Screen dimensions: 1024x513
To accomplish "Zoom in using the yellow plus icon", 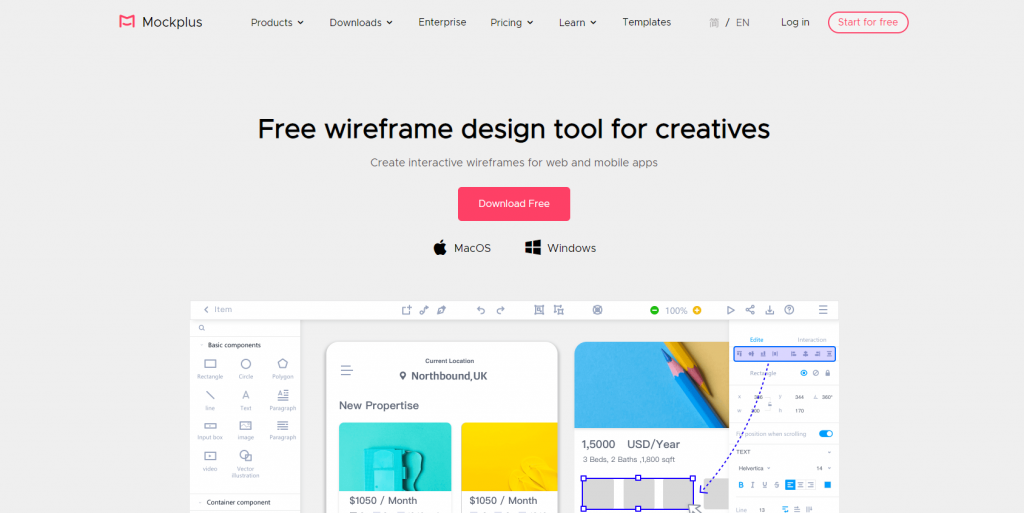I will click(697, 310).
